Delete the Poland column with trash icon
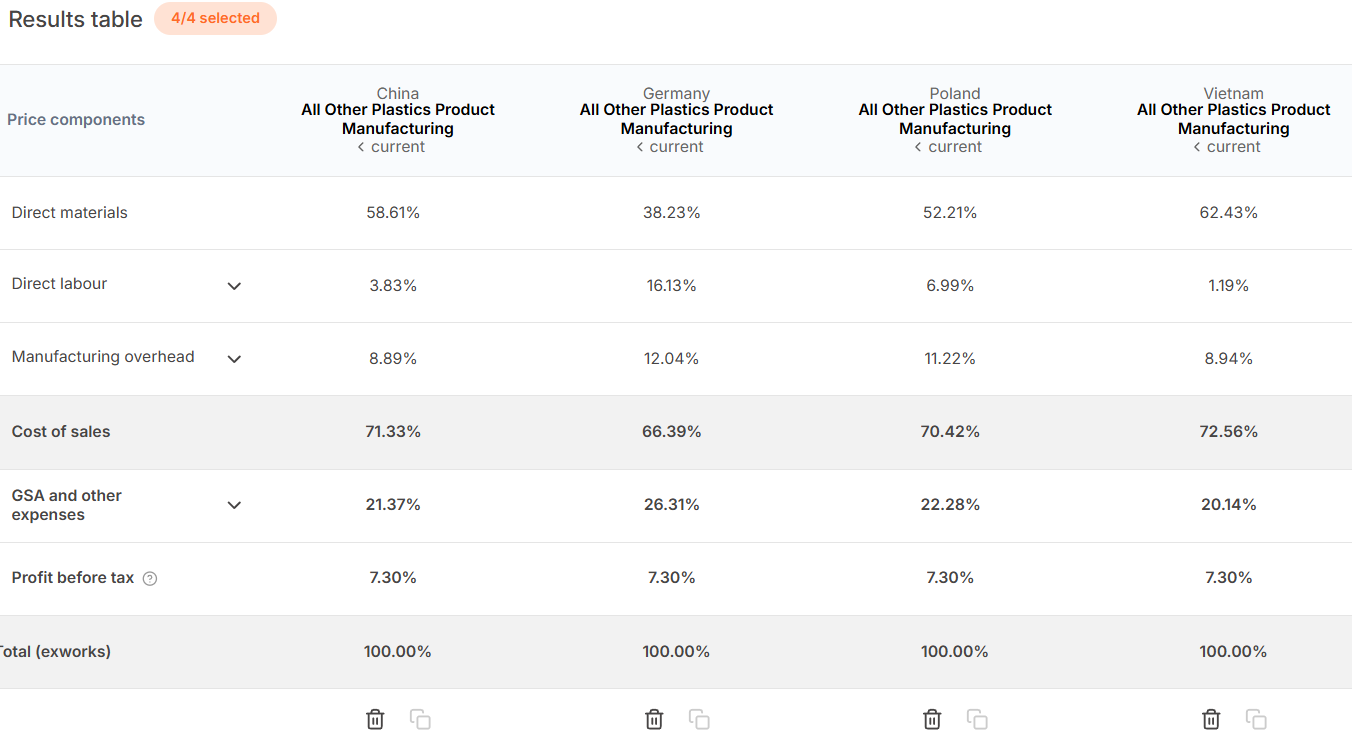The height and width of the screenshot is (744, 1352). pos(932,719)
